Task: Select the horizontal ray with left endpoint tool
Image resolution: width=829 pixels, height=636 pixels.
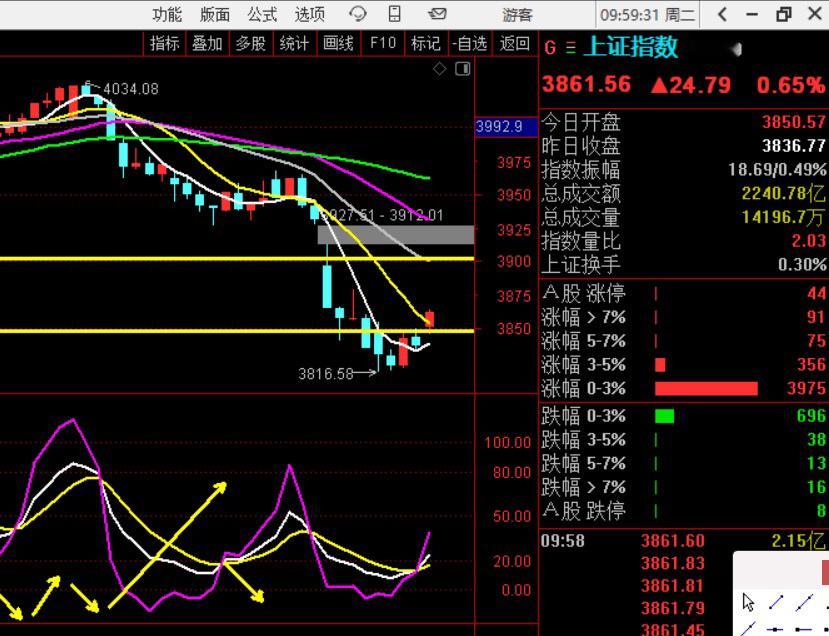Action: click(804, 629)
